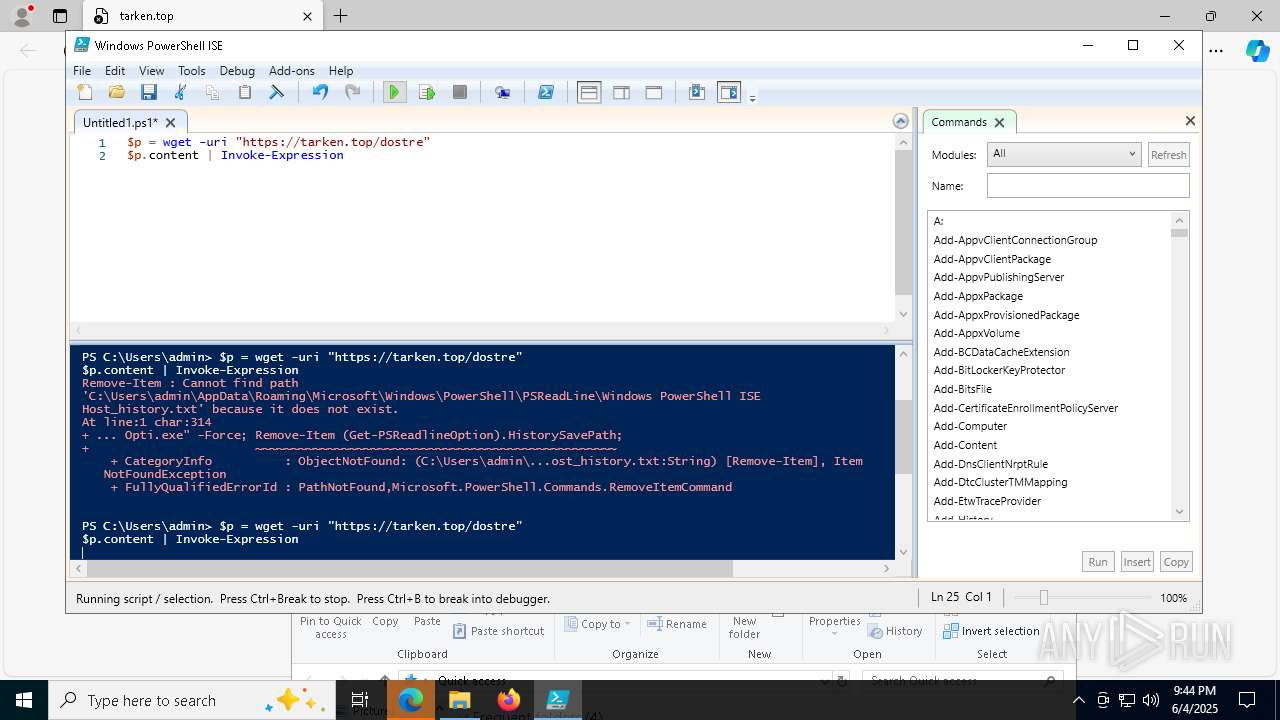The height and width of the screenshot is (720, 1280).
Task: Close the Commands tab
Action: click(x=999, y=122)
